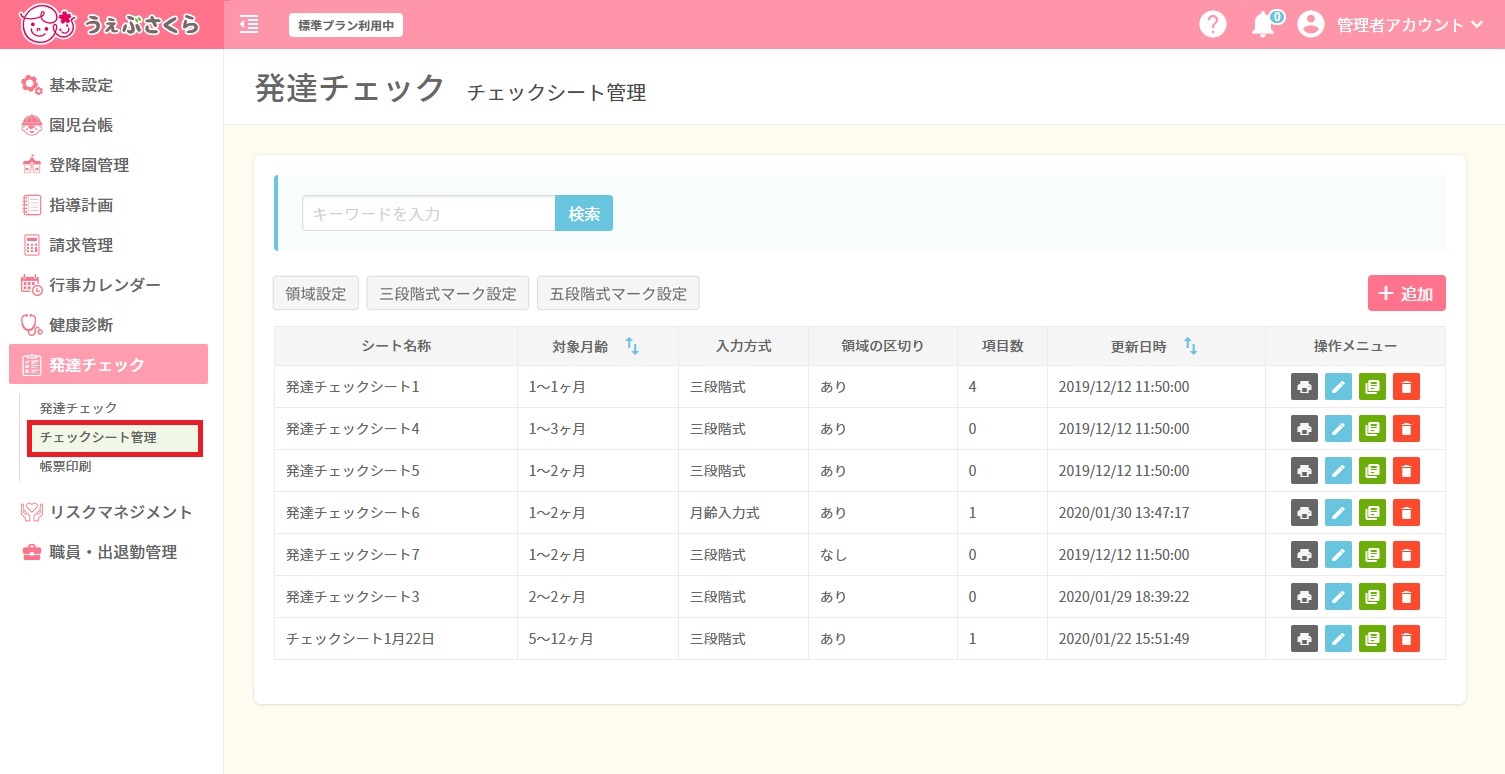
Task: Print 発達チェックシート1
Action: click(1304, 387)
